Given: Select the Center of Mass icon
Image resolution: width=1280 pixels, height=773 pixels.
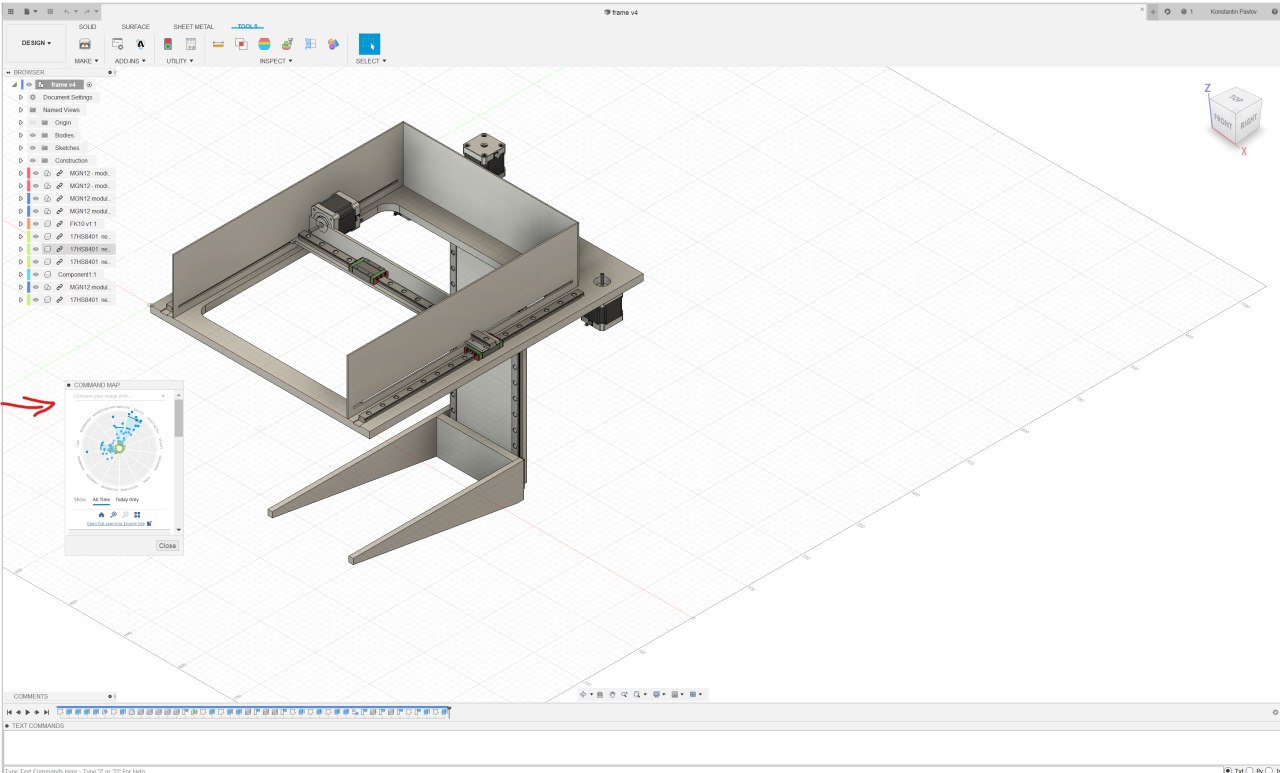Looking at the screenshot, I should point(333,44).
